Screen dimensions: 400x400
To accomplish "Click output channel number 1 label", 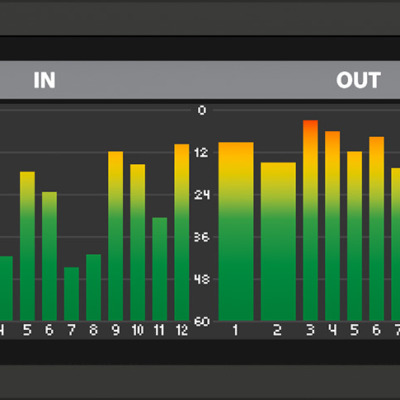I will click(235, 330).
